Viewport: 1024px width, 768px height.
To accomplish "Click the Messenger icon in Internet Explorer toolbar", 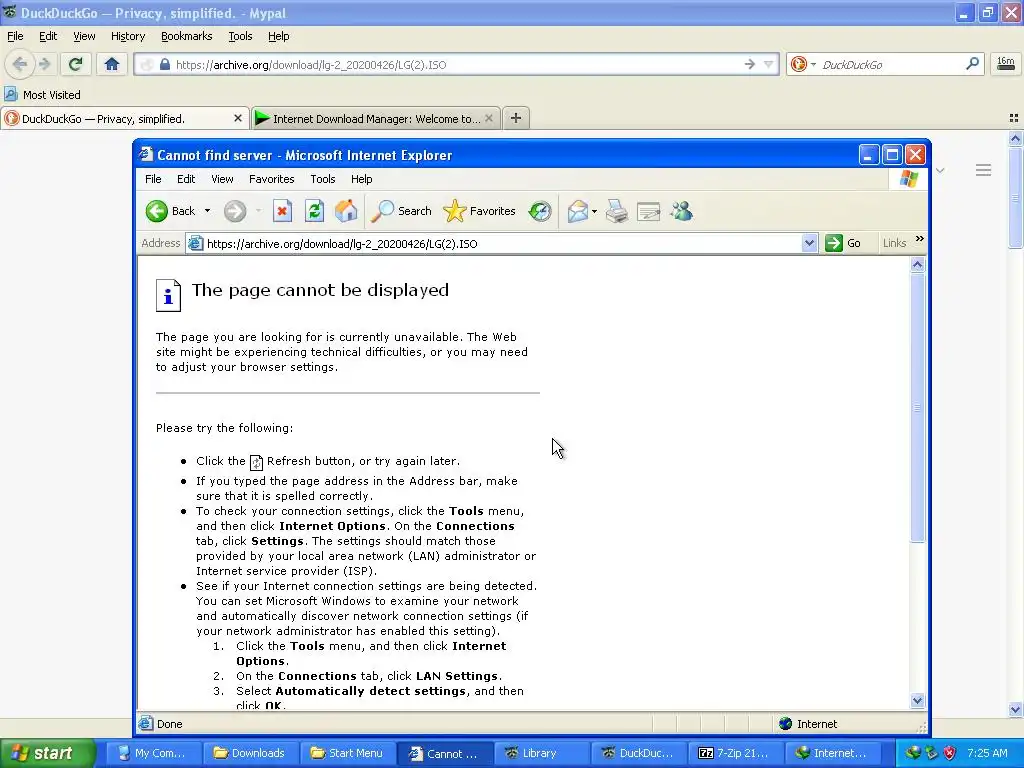I will click(x=681, y=211).
